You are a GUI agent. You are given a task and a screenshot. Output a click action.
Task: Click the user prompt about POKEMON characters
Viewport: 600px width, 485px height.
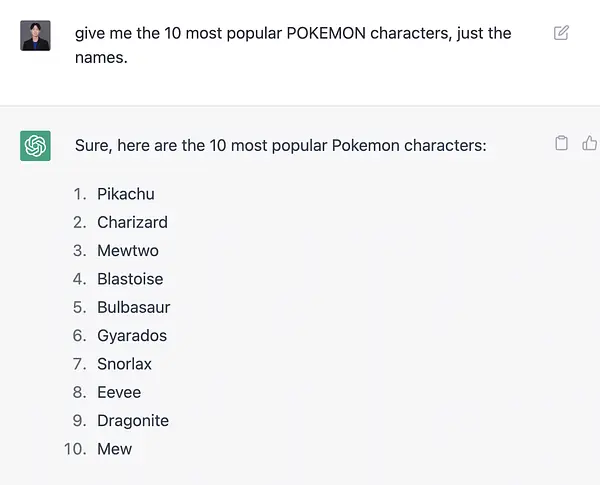pos(293,45)
